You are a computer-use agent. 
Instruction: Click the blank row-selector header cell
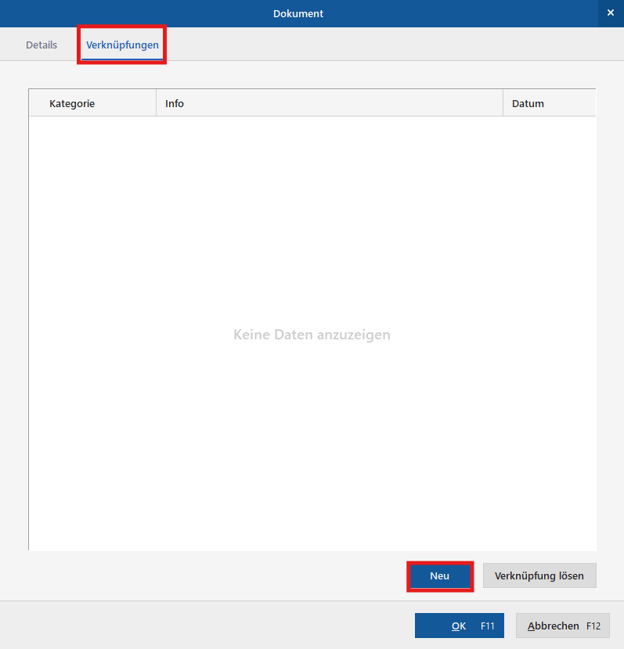click(x=35, y=103)
